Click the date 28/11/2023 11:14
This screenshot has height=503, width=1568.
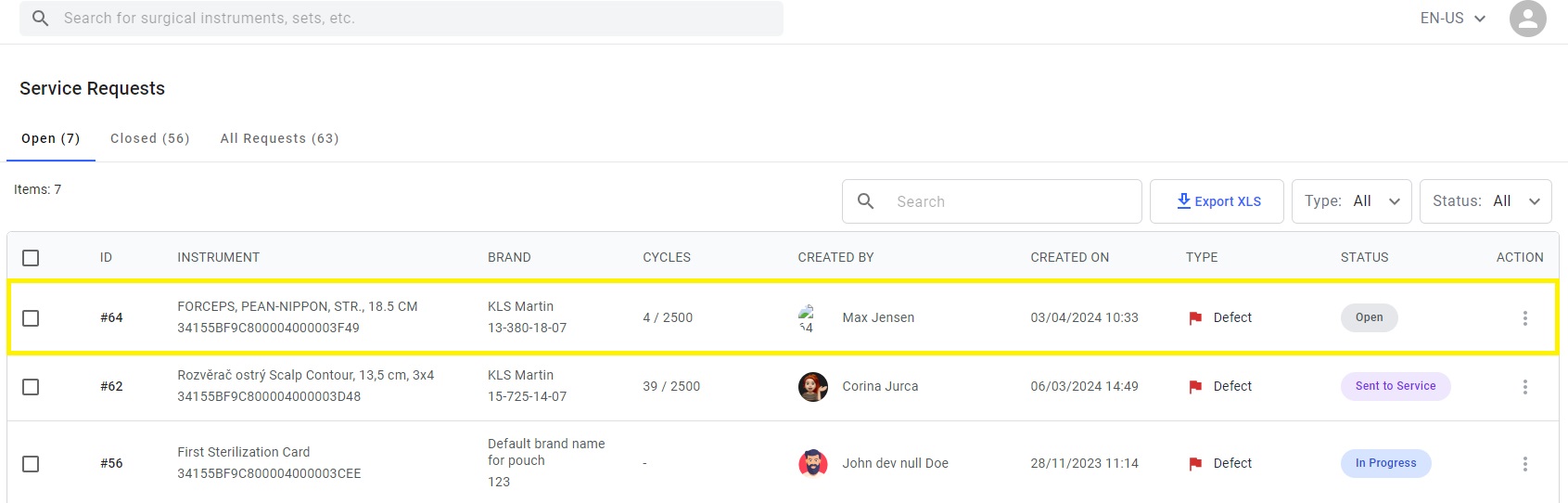(x=1084, y=463)
